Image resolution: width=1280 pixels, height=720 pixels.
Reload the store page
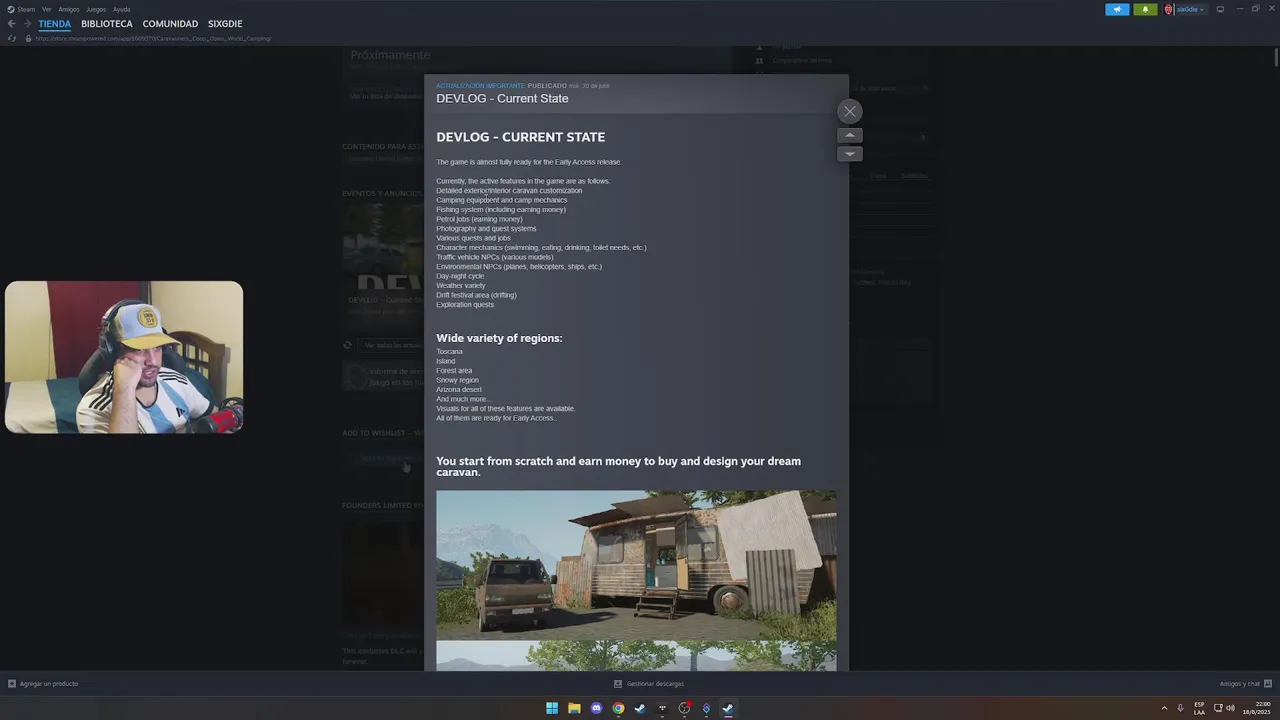click(12, 38)
